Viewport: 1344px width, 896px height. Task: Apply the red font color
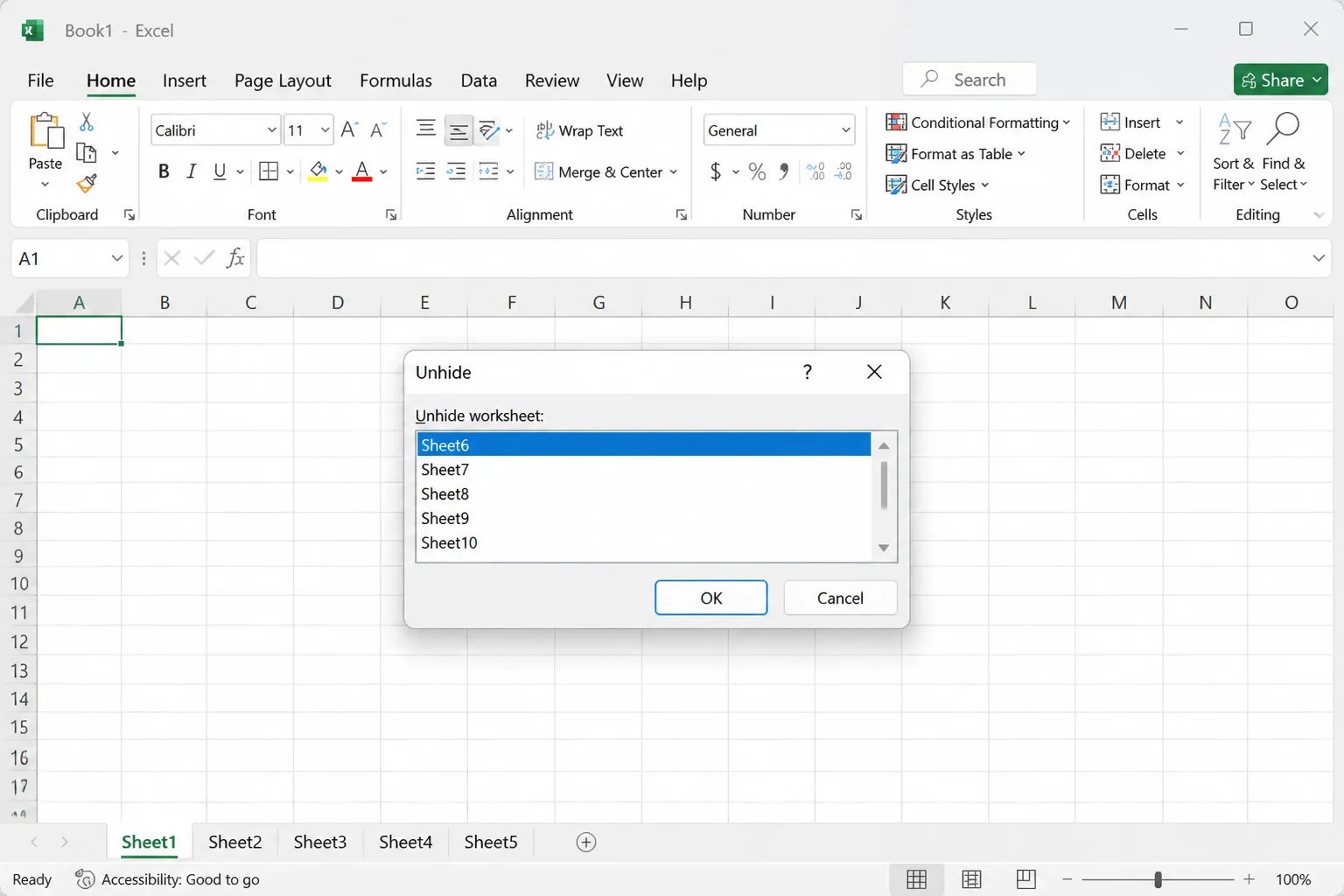pyautogui.click(x=362, y=171)
